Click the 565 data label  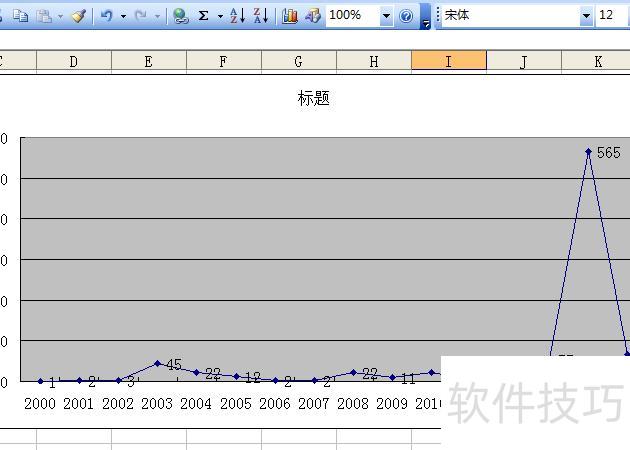point(608,153)
